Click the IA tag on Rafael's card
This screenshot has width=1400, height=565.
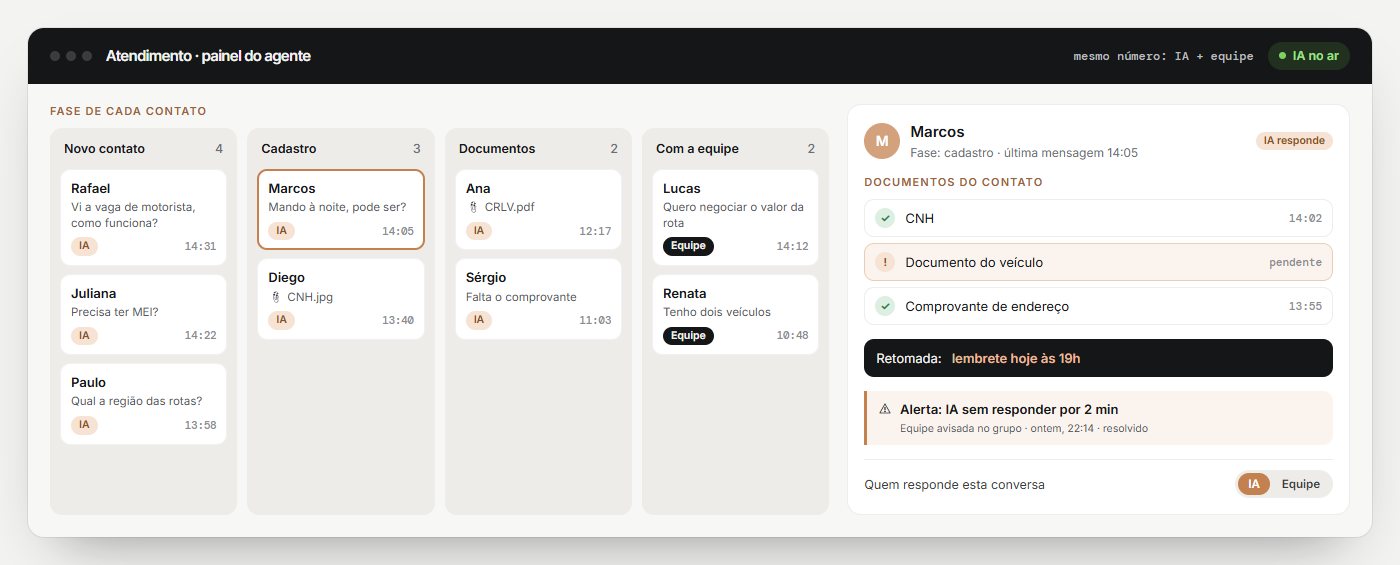[84, 246]
